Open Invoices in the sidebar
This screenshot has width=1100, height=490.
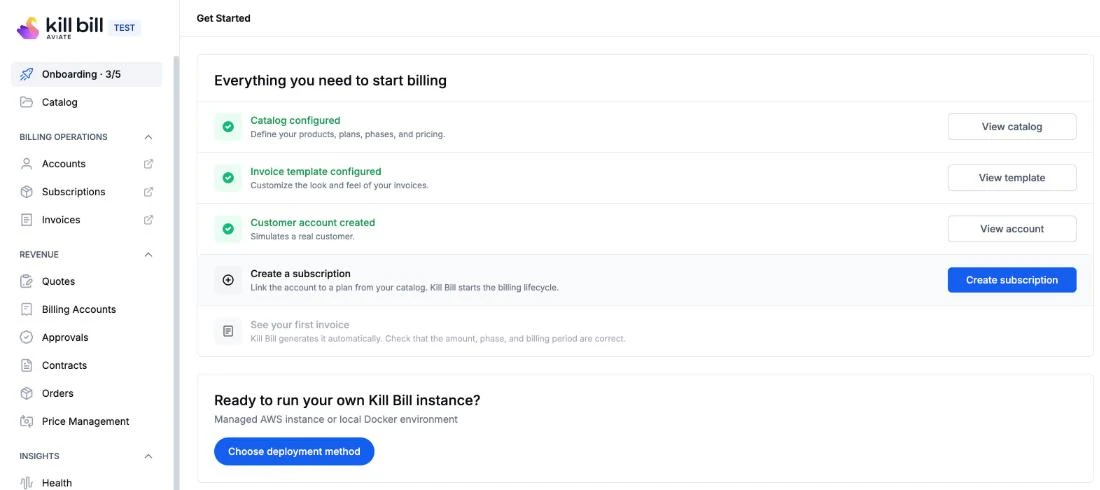pyautogui.click(x=86, y=220)
